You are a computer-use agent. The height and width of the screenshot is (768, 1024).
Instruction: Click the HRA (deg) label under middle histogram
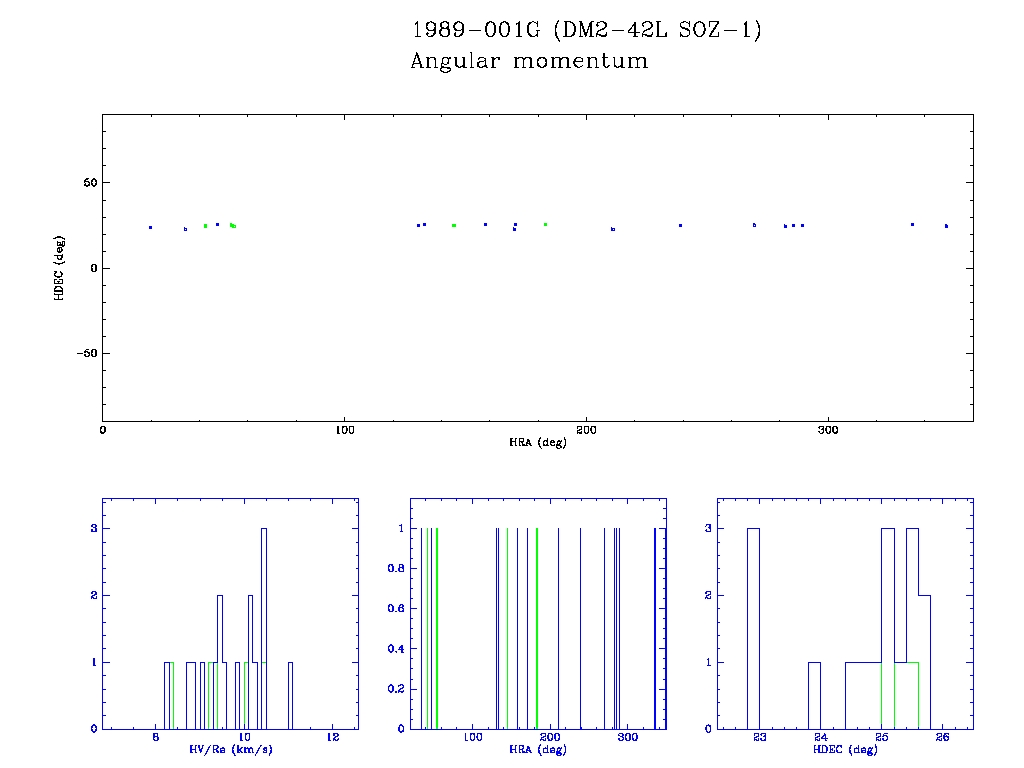pyautogui.click(x=537, y=750)
